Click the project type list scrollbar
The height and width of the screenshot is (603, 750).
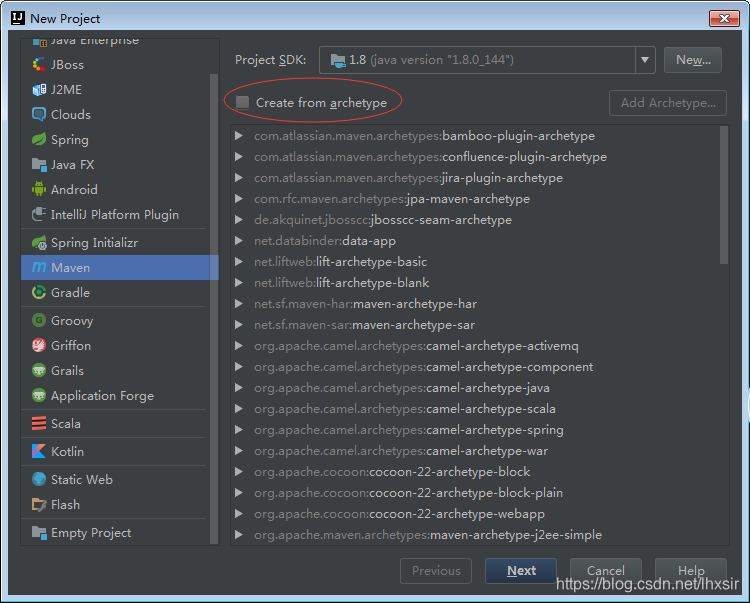pos(214,308)
